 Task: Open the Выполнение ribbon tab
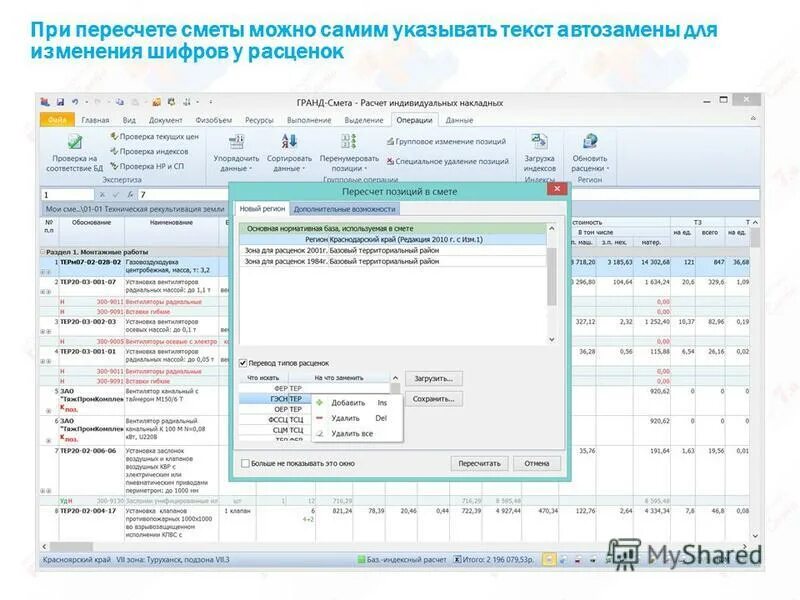[x=311, y=121]
